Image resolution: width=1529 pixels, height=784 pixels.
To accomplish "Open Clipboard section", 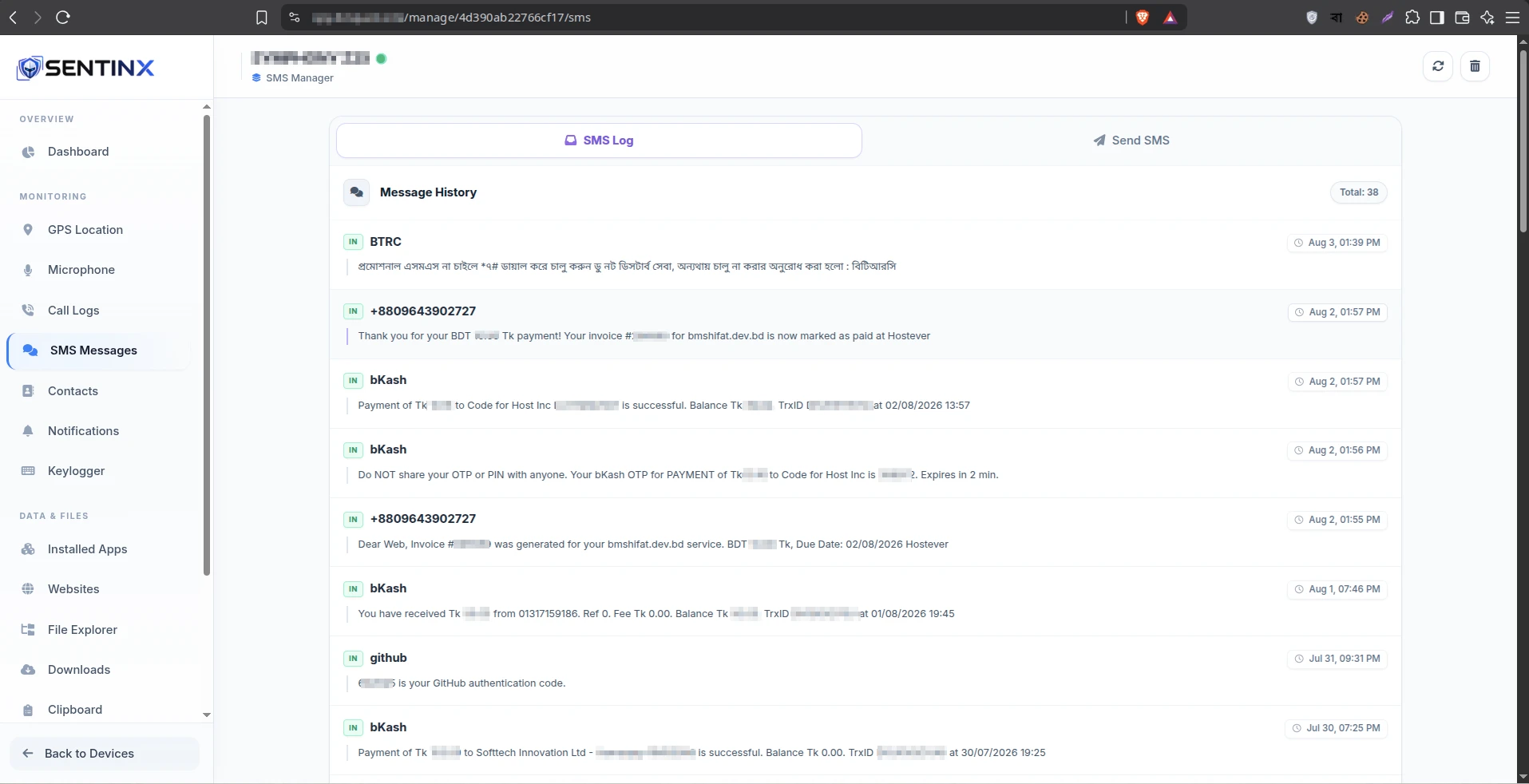I will (75, 710).
